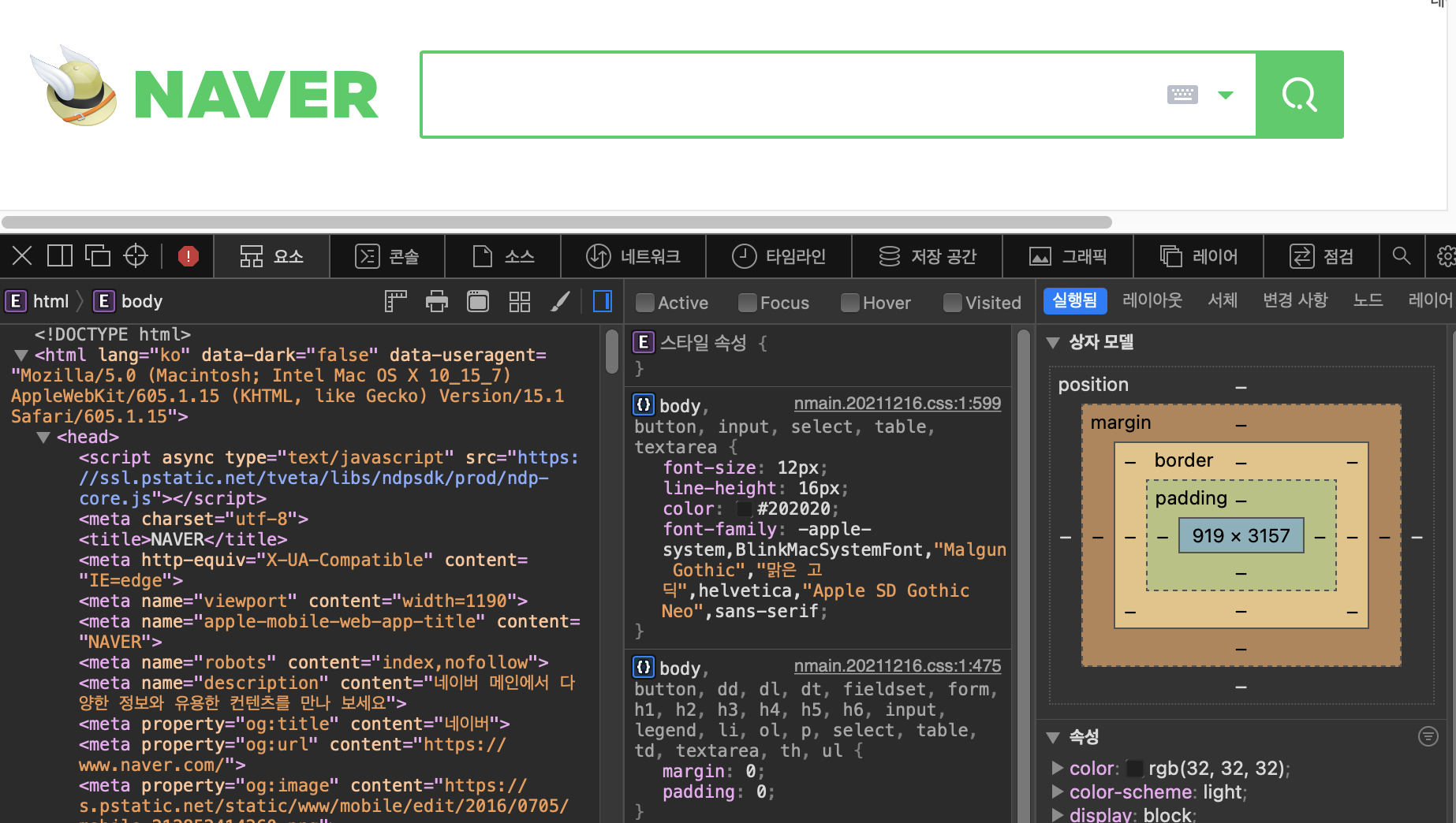Open nmain.20211216.css:1:599 source link
Viewport: 1456px width, 823px height.
[x=897, y=404]
